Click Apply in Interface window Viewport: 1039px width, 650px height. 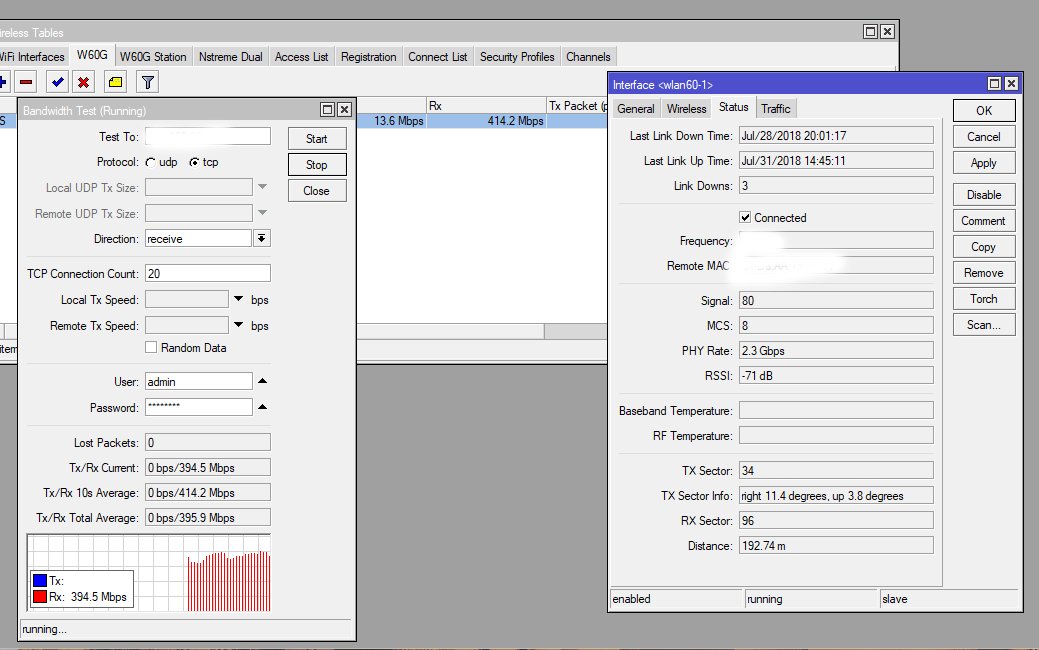(x=984, y=163)
